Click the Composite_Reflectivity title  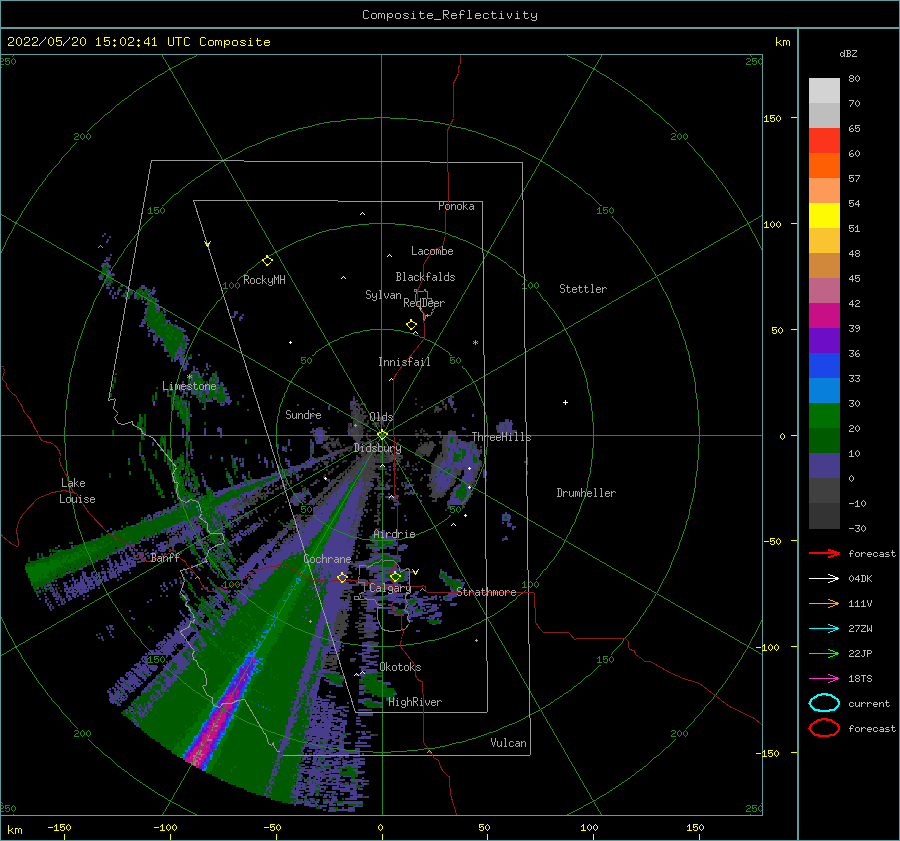[449, 15]
